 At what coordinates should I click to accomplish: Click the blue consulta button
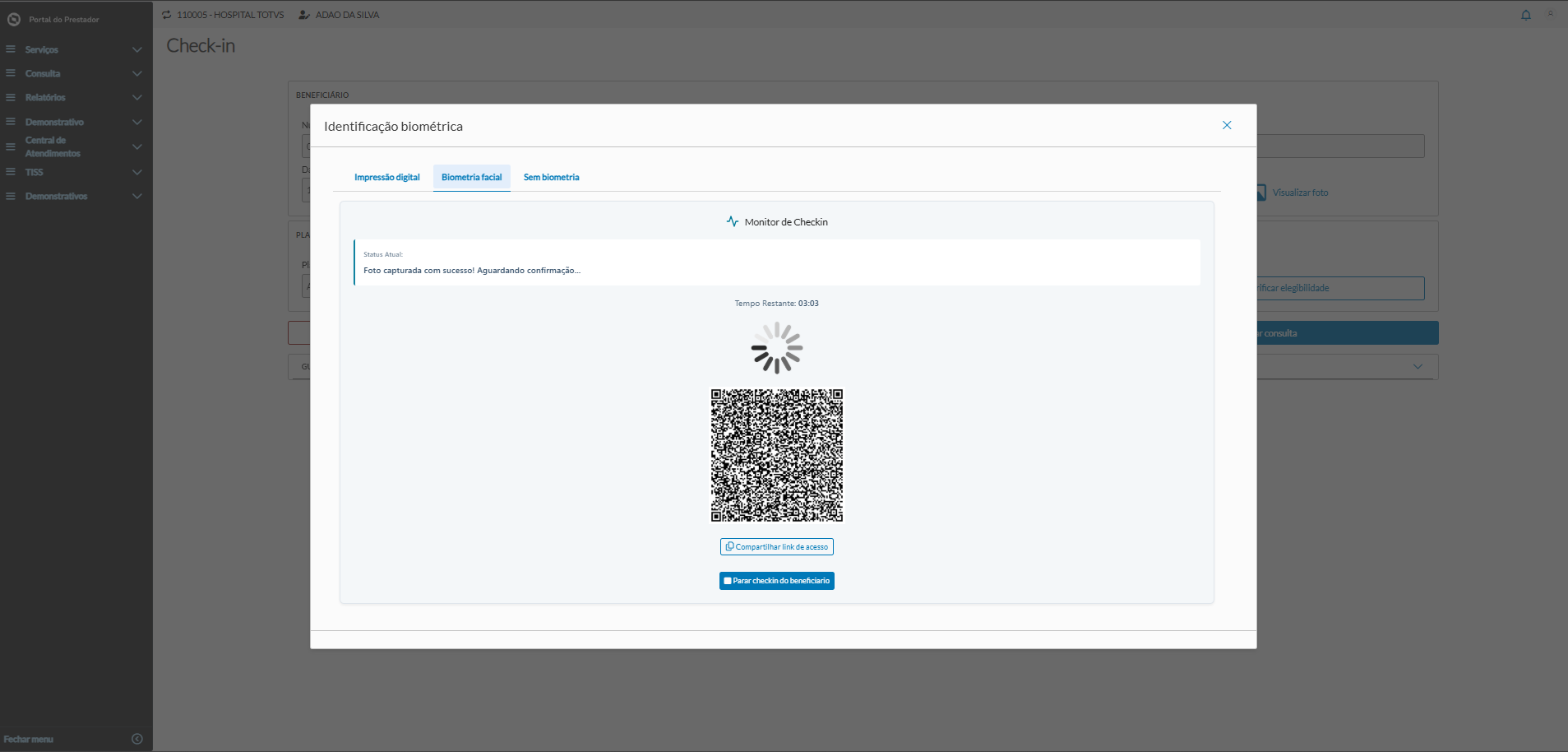pos(1347,333)
